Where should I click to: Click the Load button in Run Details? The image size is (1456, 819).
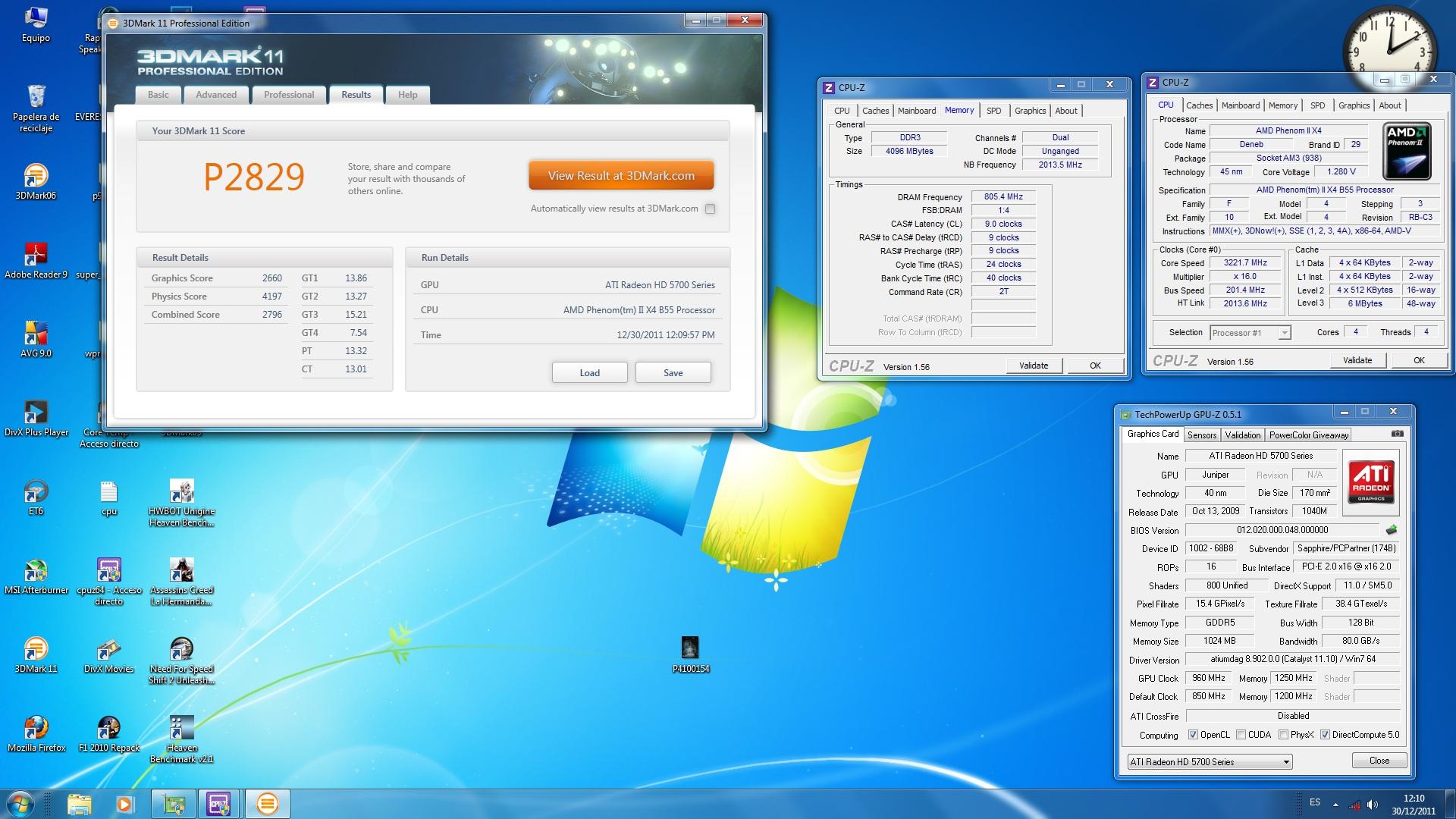click(589, 372)
